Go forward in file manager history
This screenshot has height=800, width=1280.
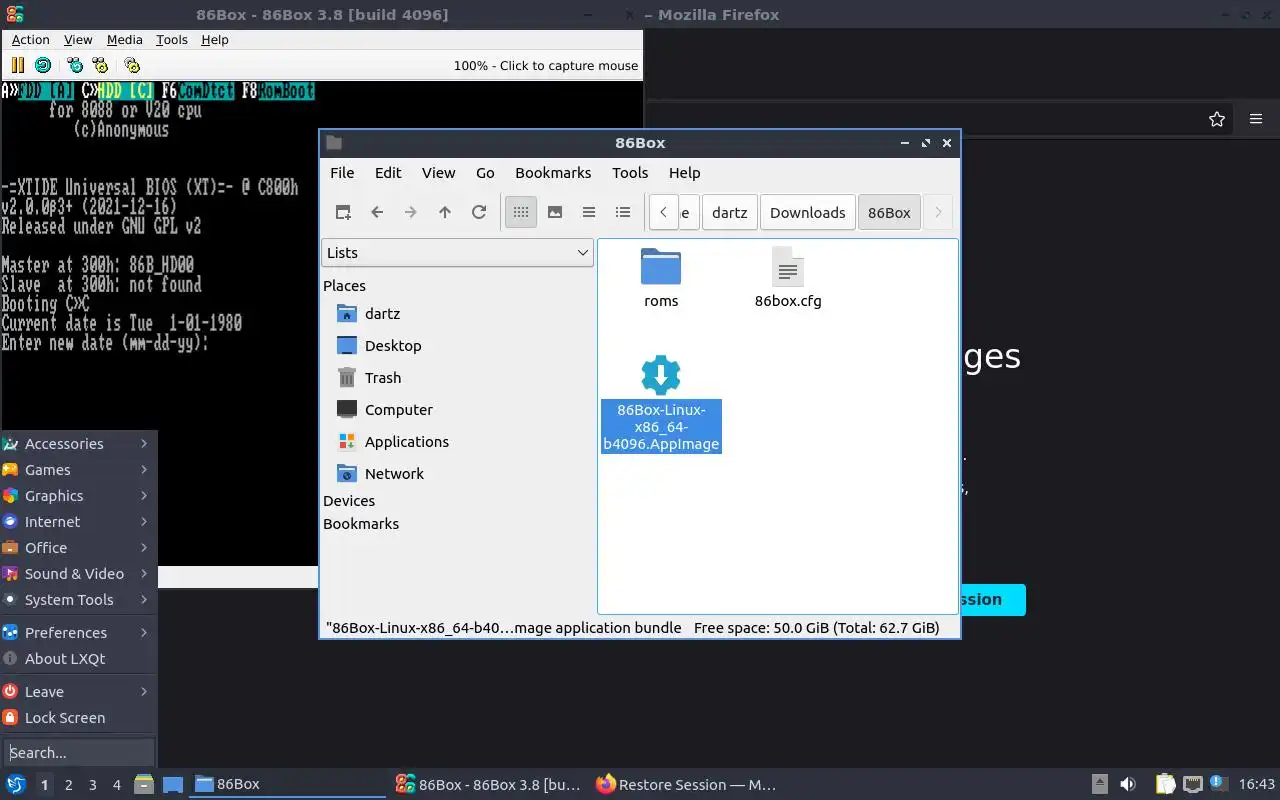click(x=411, y=212)
